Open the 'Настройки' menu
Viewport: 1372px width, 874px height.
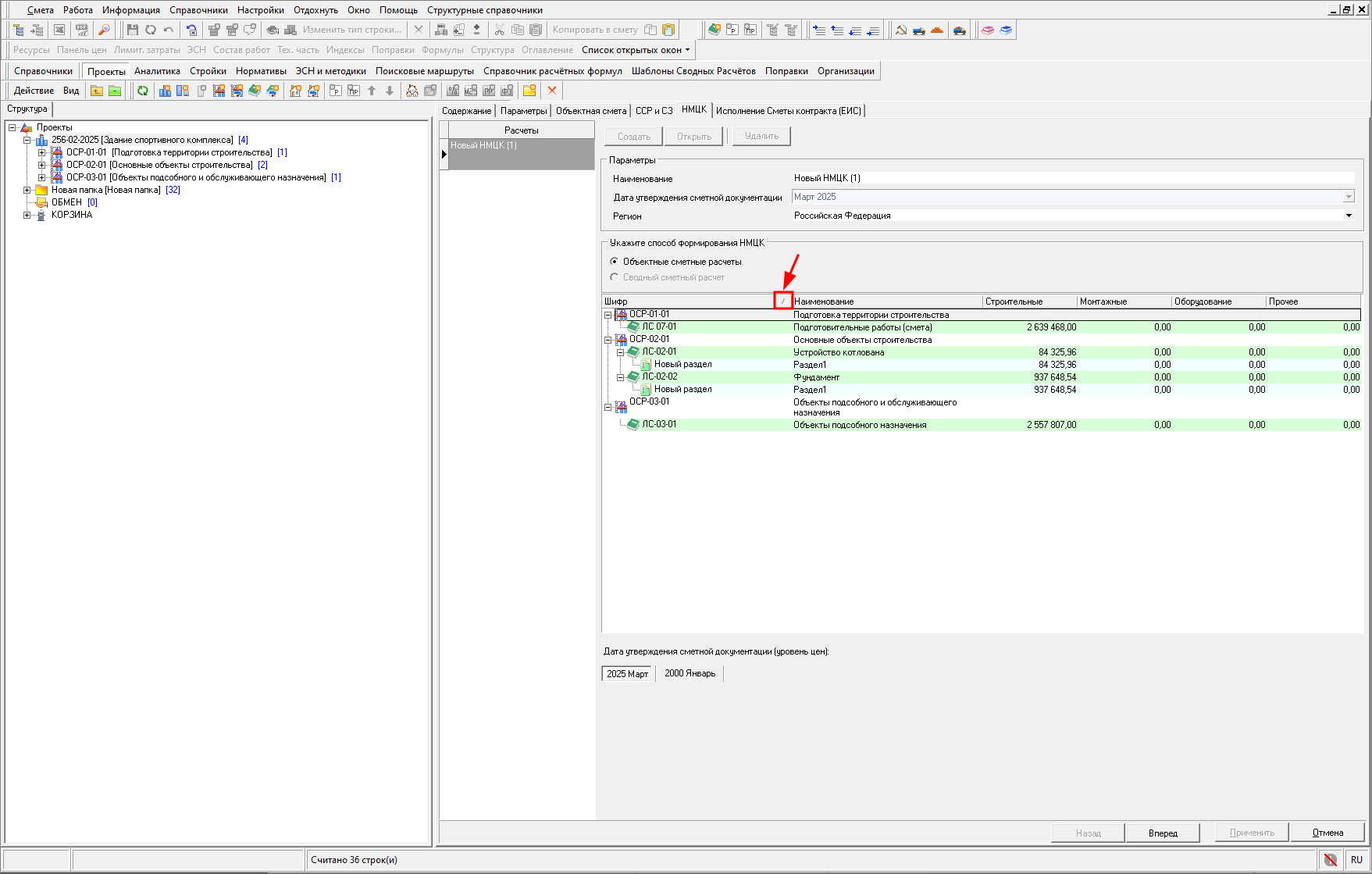point(260,10)
